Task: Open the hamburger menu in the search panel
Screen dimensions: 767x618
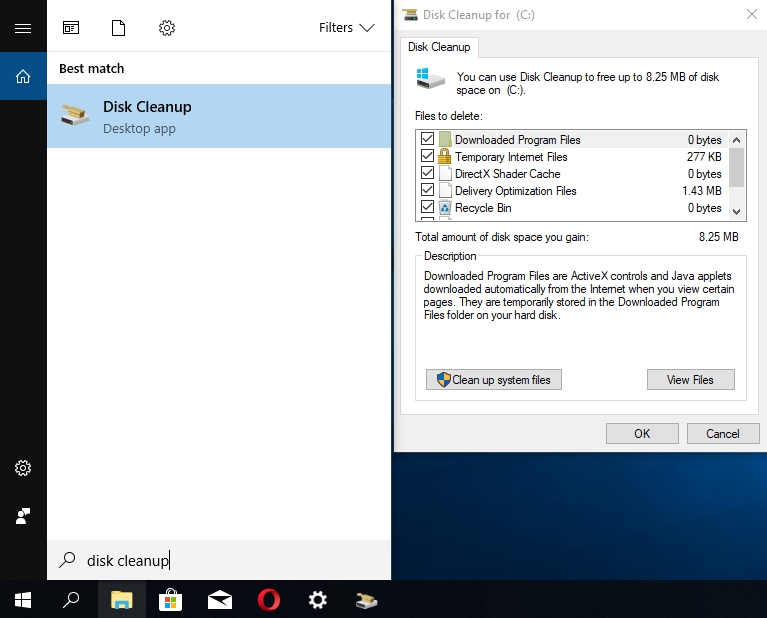Action: tap(23, 28)
